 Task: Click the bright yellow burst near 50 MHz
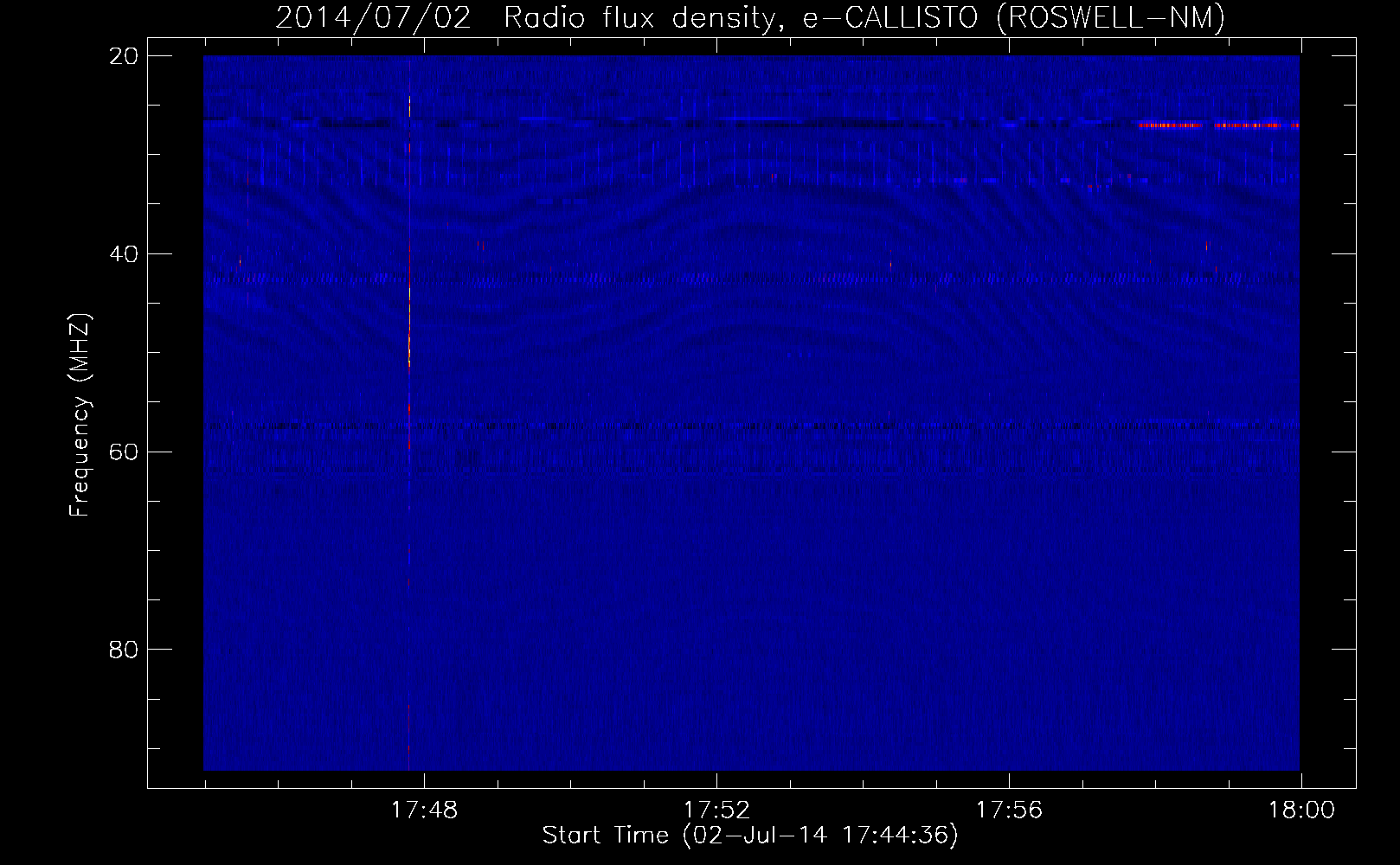(x=409, y=350)
